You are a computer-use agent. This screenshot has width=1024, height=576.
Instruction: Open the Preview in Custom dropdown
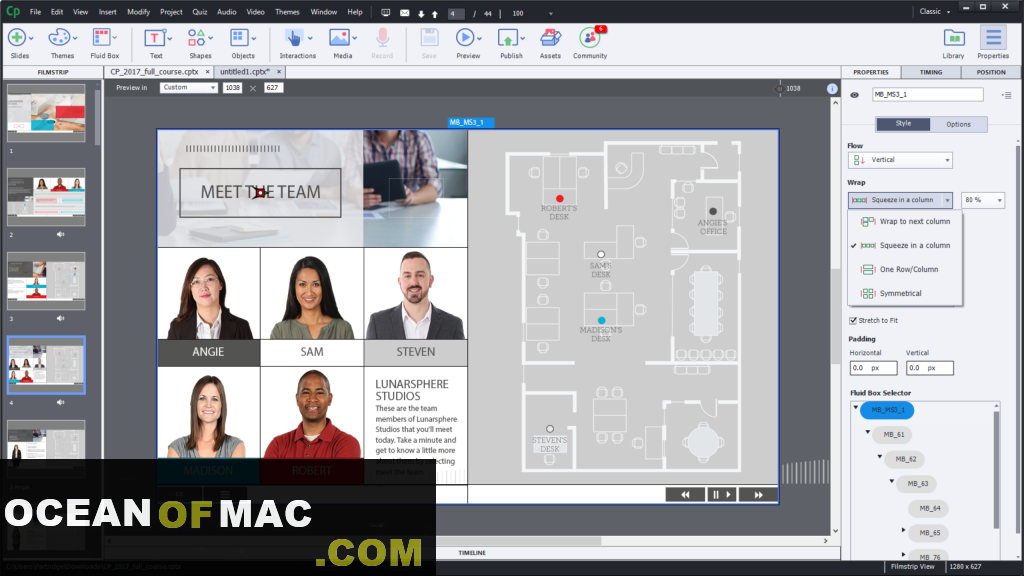click(x=188, y=88)
